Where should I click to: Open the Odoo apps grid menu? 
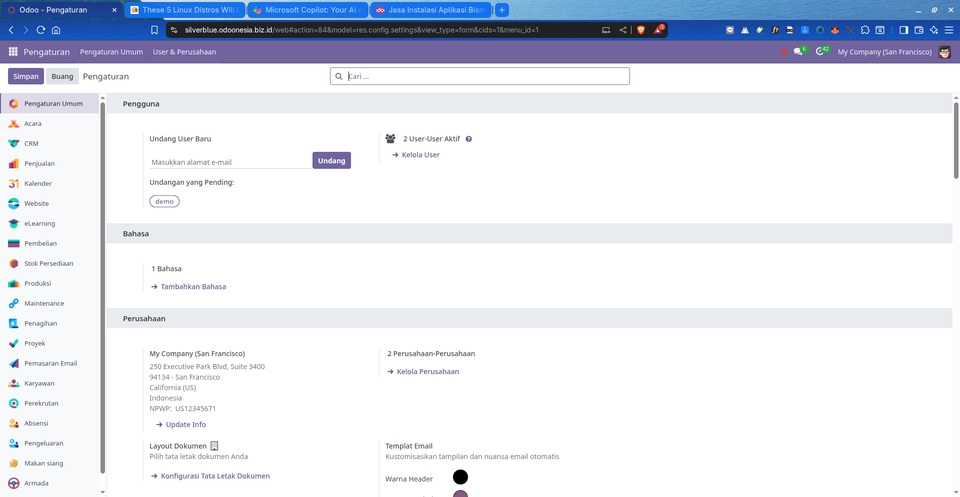click(13, 51)
